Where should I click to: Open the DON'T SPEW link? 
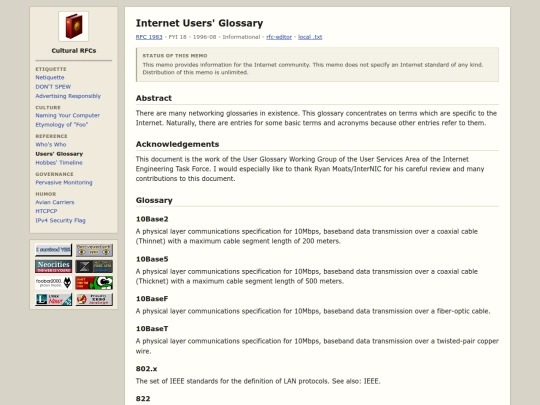[53, 87]
